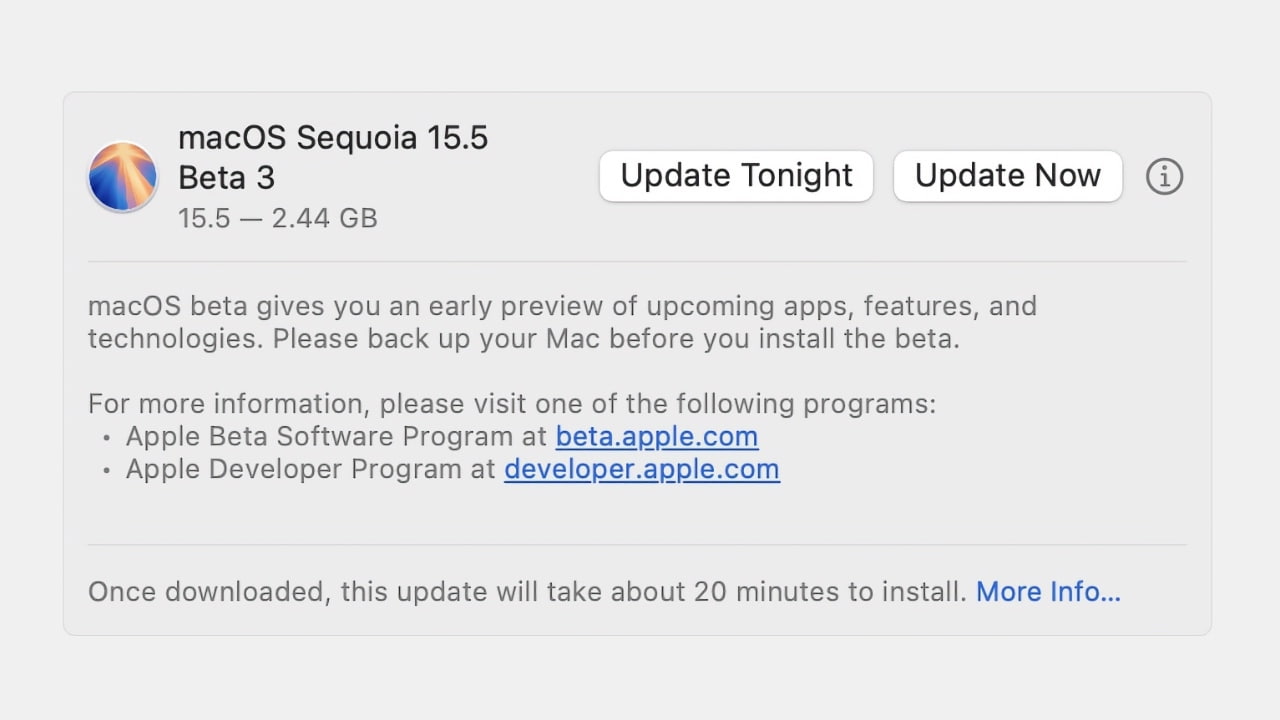Follow the More Info… link
The height and width of the screenshot is (720, 1280).
tap(1048, 592)
